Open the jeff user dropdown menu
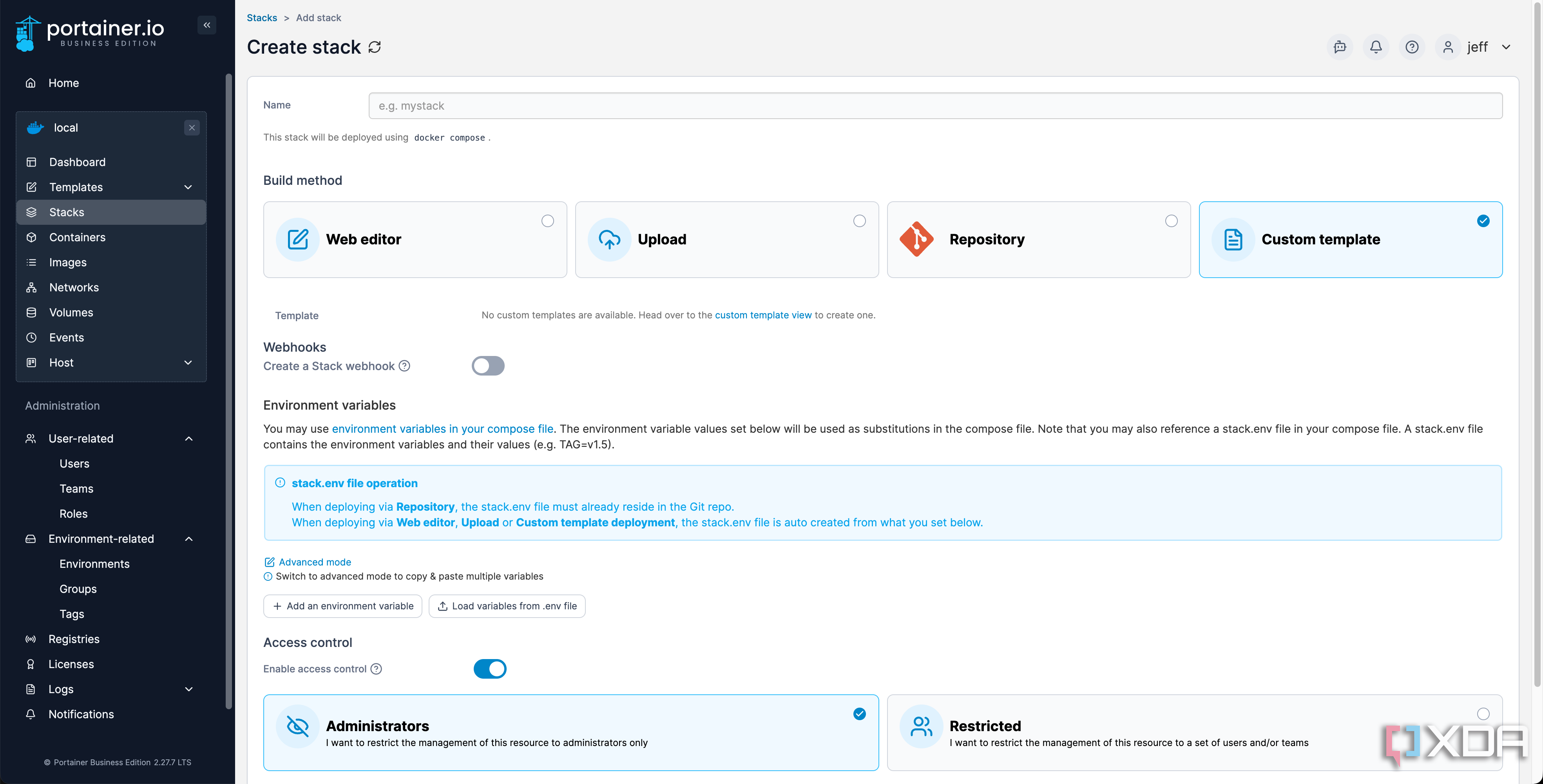Image resolution: width=1543 pixels, height=784 pixels. [1478, 47]
